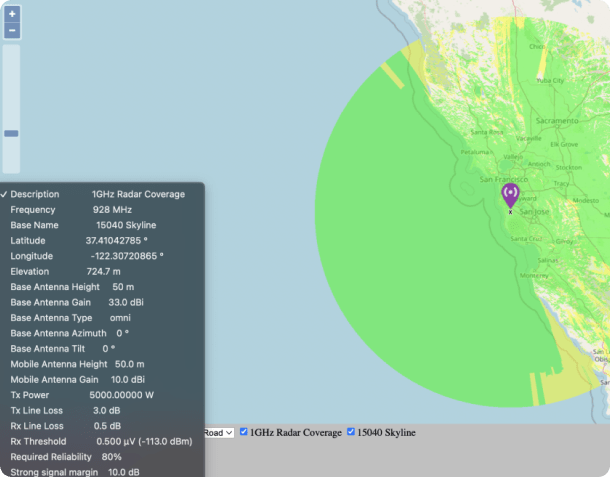Click the purple antenna tower marker

[510, 193]
